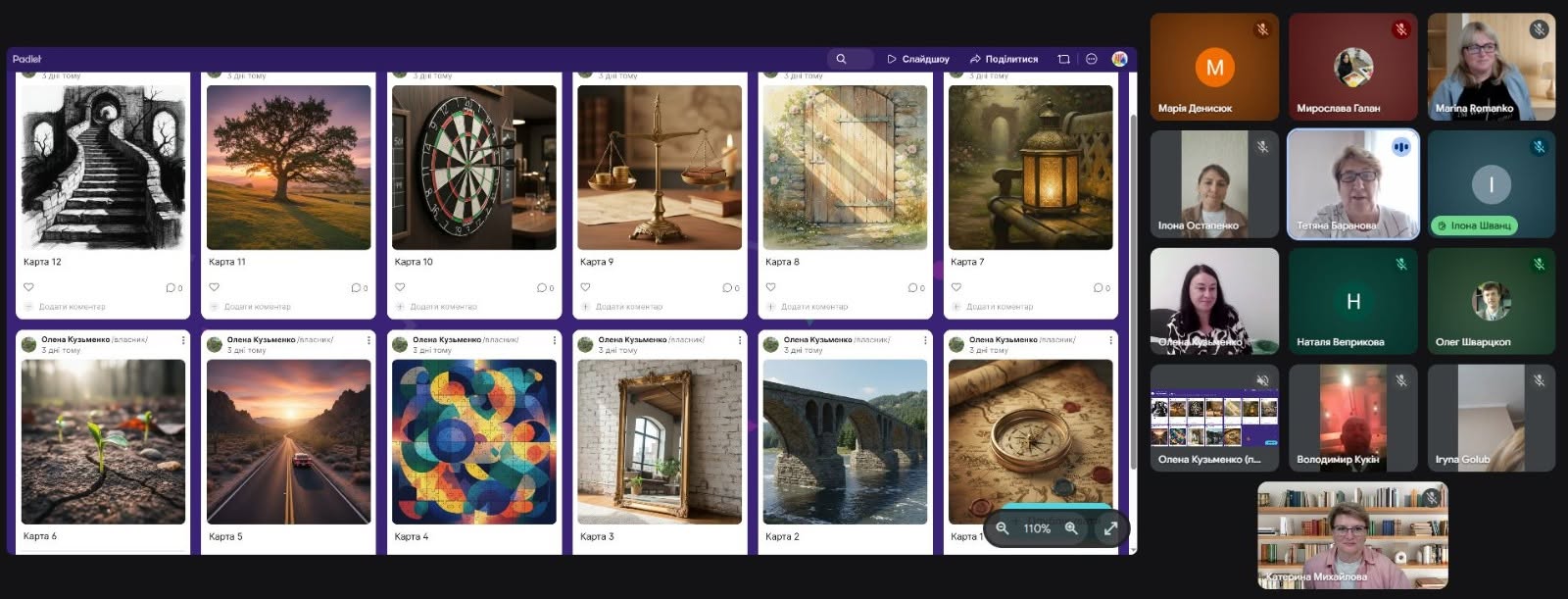The image size is (1568, 599).
Task: Select Марія Денисюк participant tile
Action: pos(1214,67)
